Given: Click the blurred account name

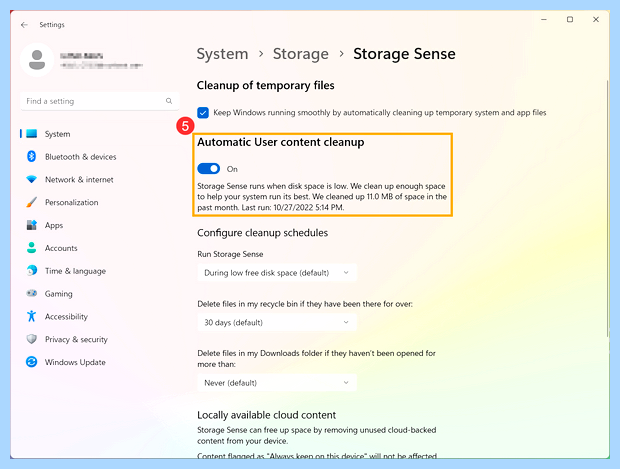Looking at the screenshot, I should point(81,56).
